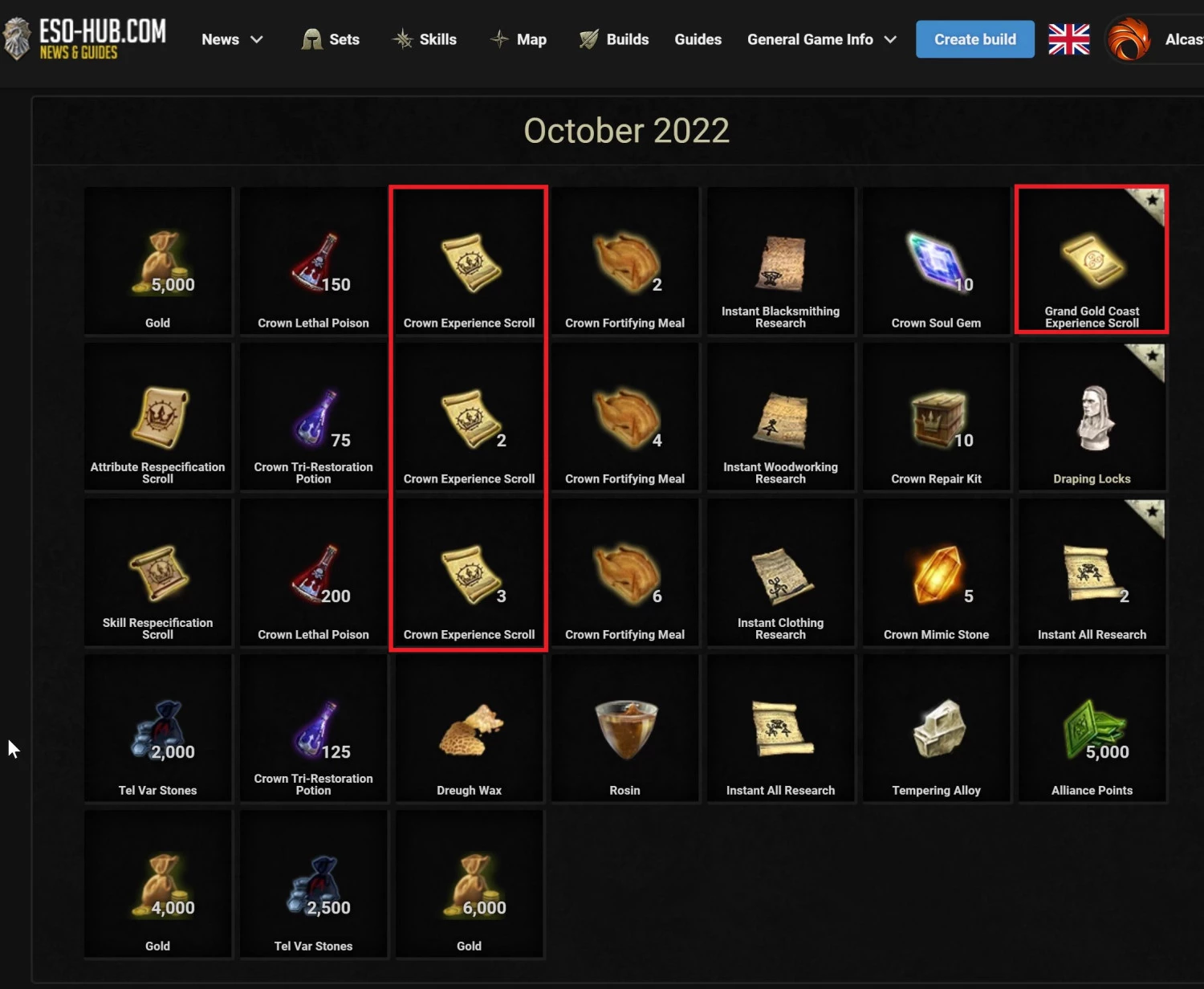Open the Guides link
The image size is (1204, 989).
[x=698, y=39]
